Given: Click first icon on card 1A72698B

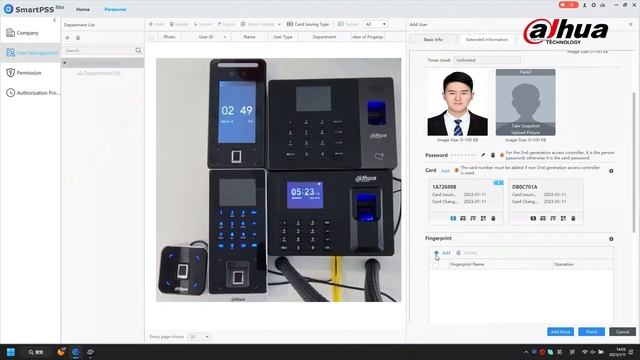Looking at the screenshot, I should pyautogui.click(x=453, y=218).
